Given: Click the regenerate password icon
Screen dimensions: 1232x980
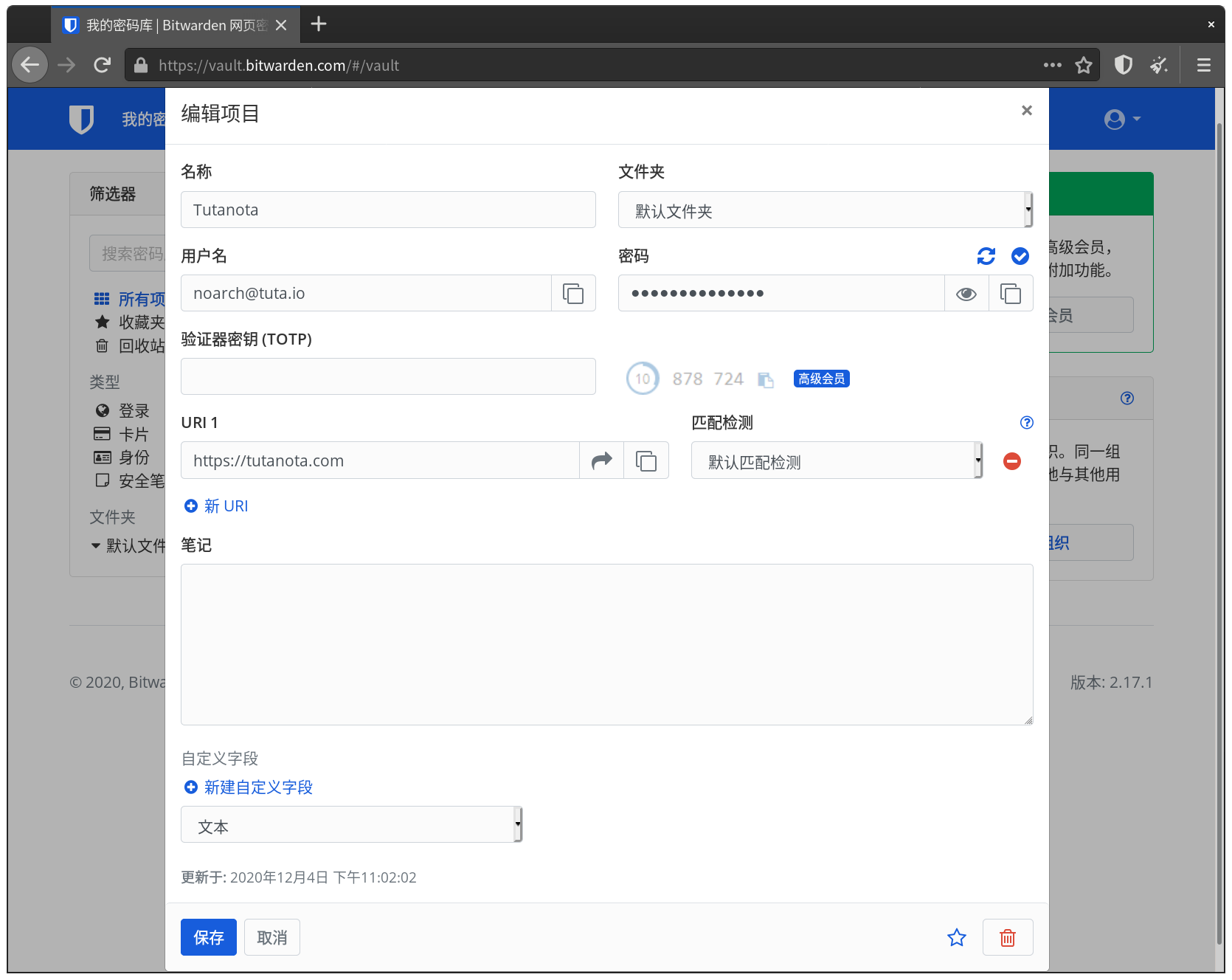Looking at the screenshot, I should 986,256.
